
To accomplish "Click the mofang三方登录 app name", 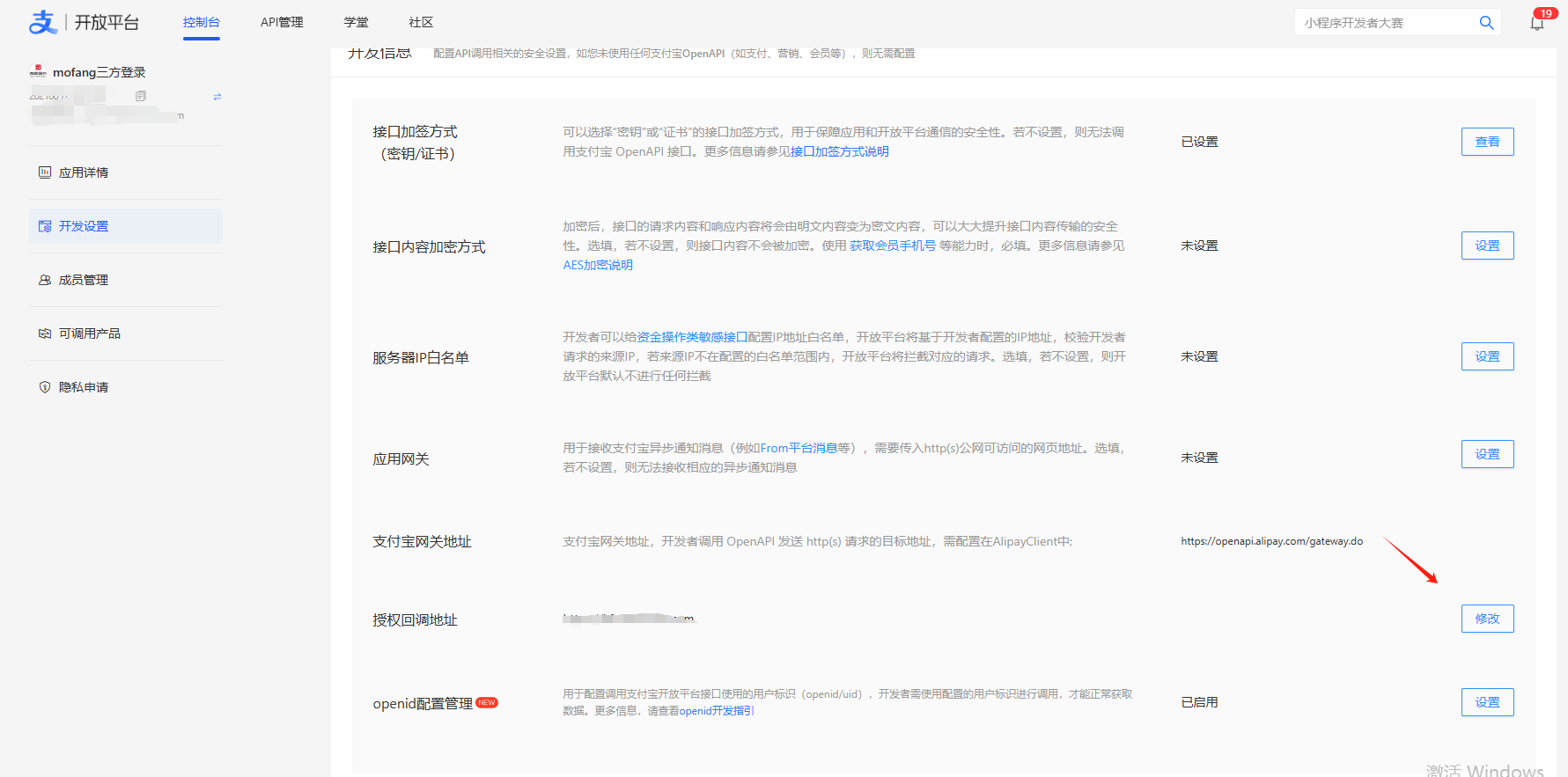I will [x=99, y=72].
